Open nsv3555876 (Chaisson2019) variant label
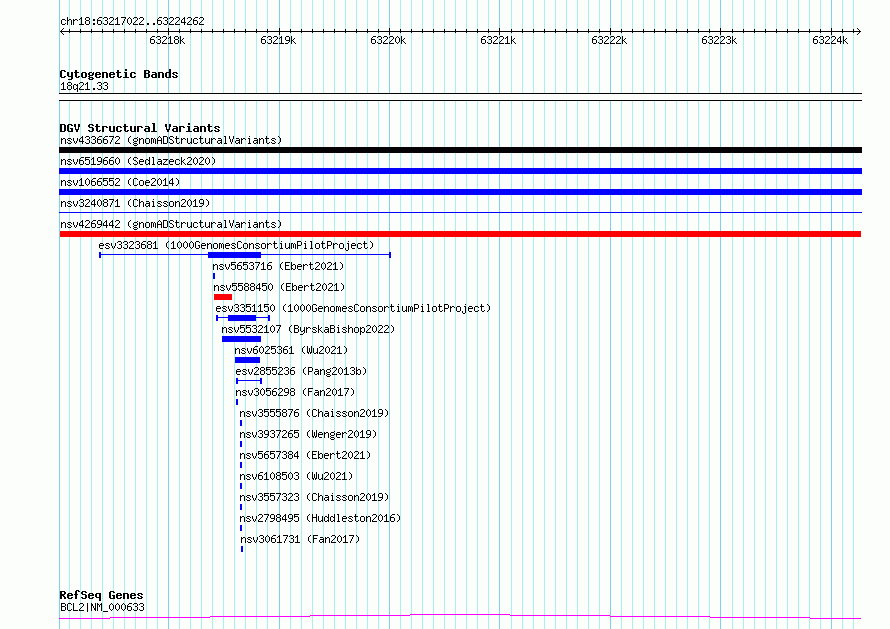890x629 pixels. click(x=314, y=413)
